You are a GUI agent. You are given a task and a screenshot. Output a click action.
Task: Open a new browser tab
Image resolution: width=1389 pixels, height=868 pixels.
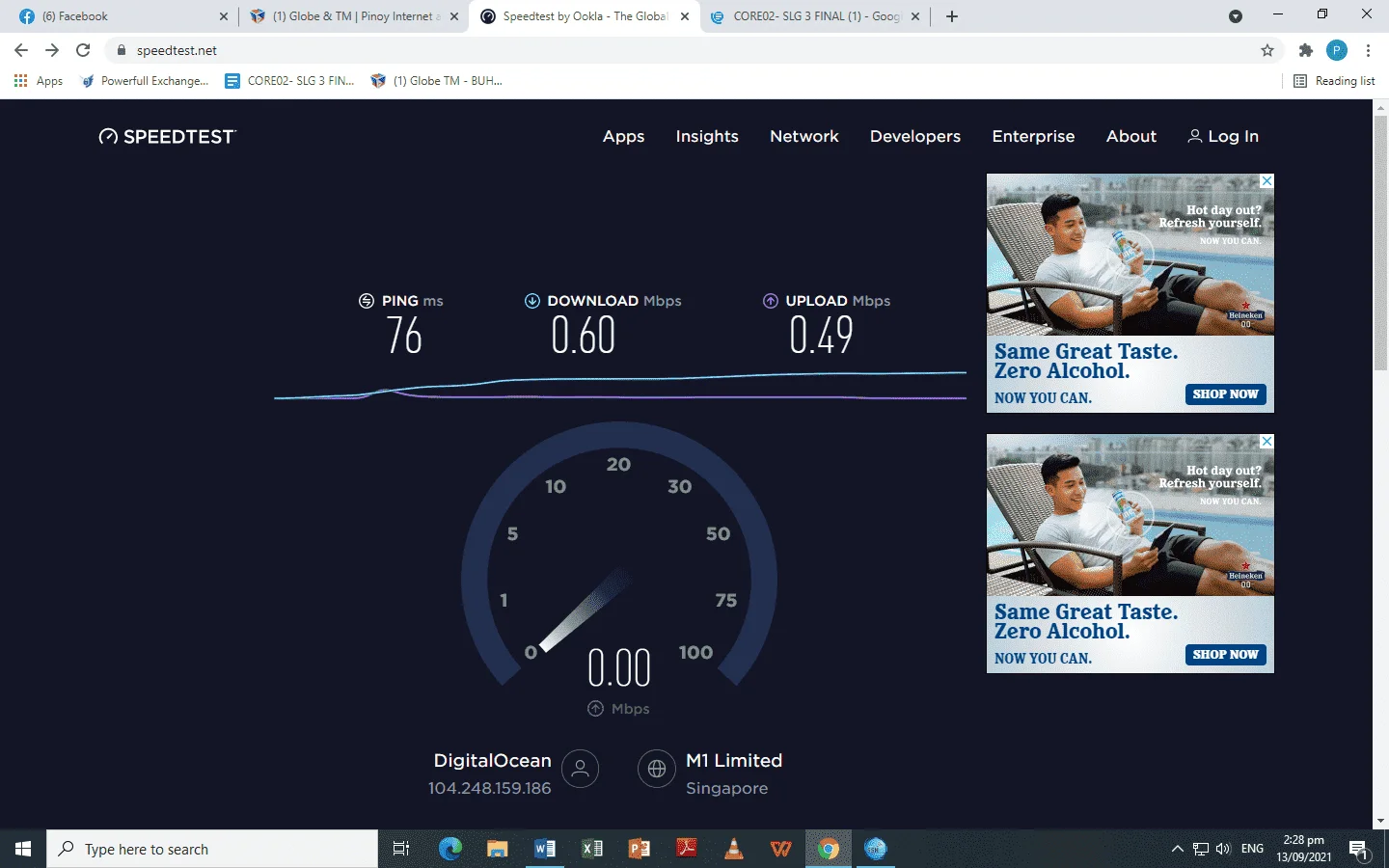coord(952,16)
